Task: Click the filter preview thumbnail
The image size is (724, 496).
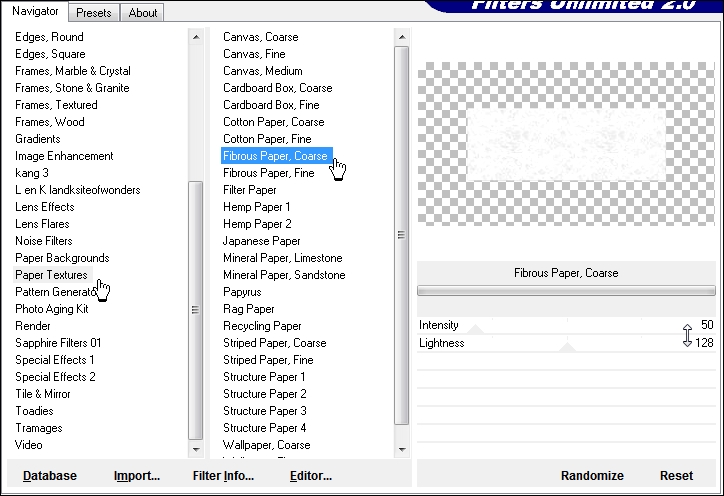Action: 566,144
